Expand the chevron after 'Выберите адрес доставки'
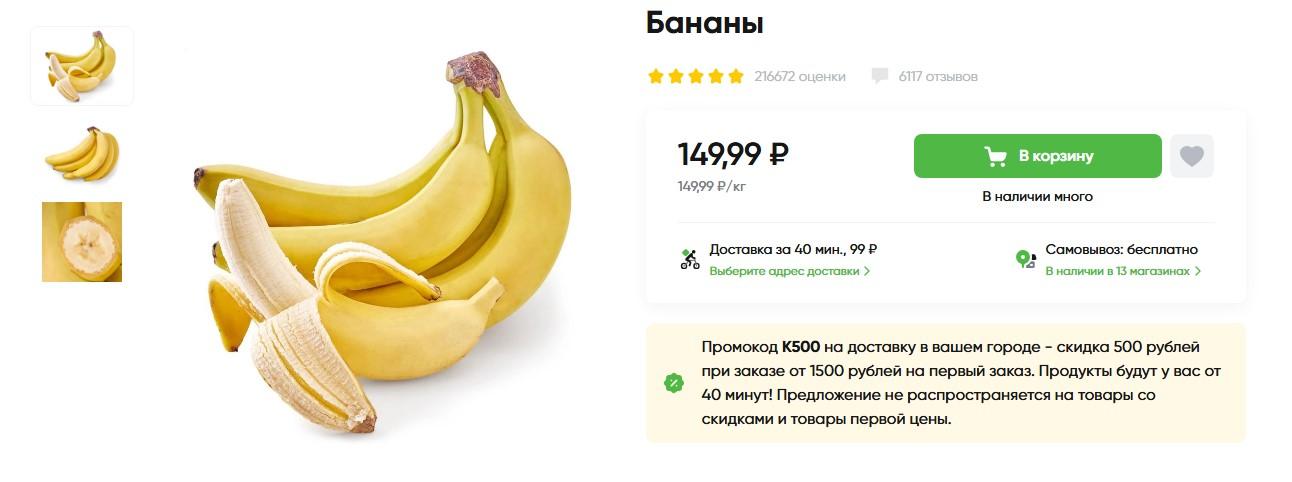1292x482 pixels. [867, 271]
